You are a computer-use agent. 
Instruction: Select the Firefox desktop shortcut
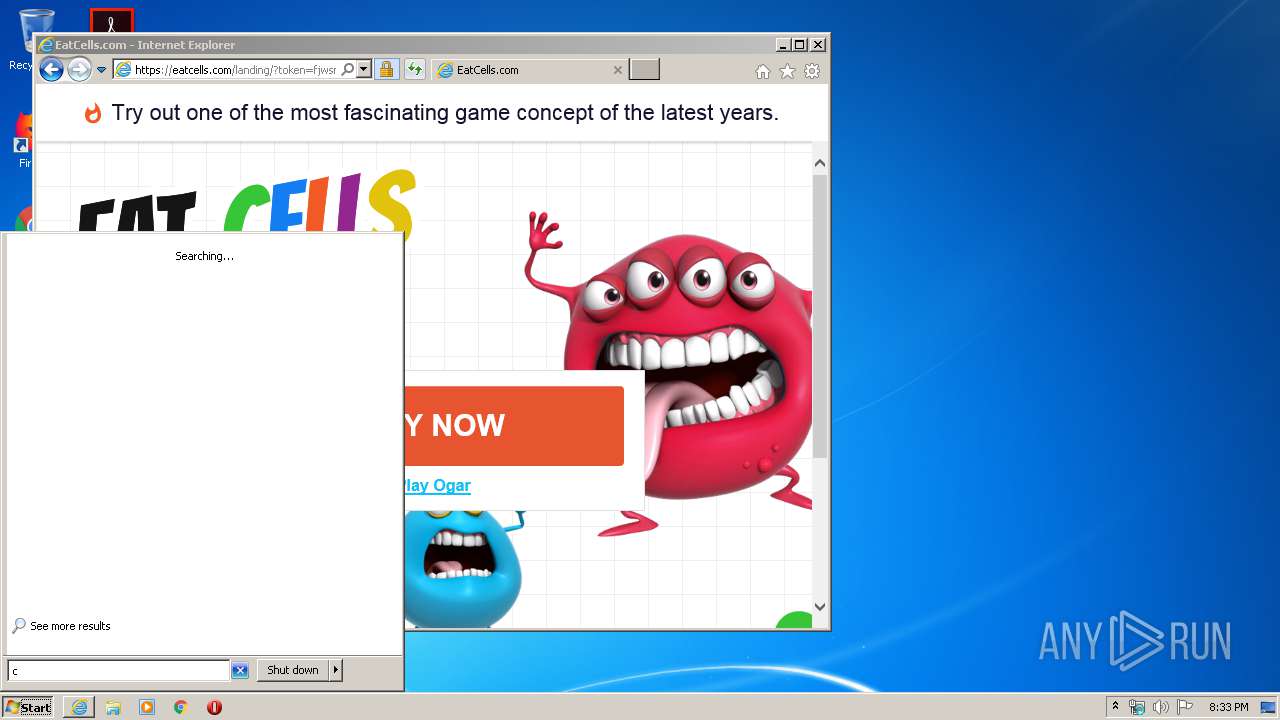(24, 138)
